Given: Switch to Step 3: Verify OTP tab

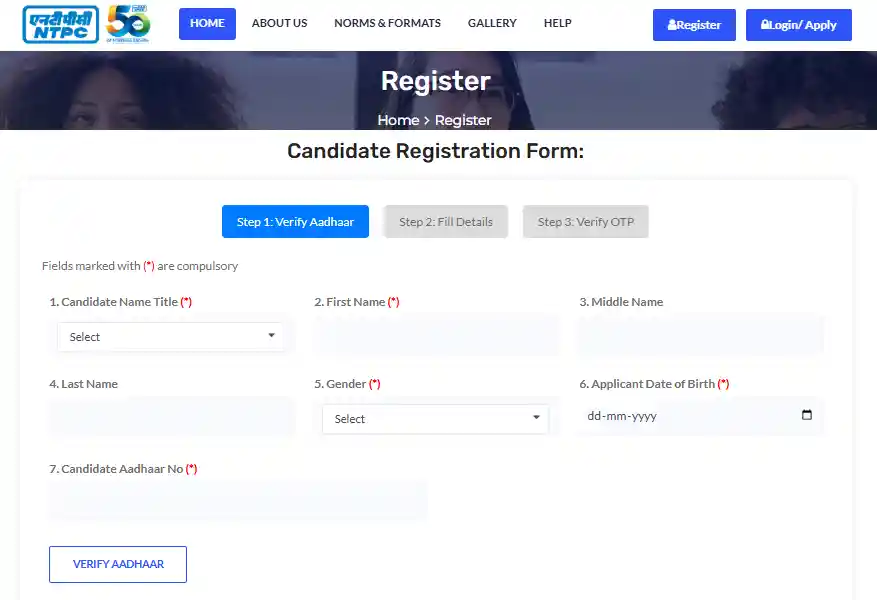Looking at the screenshot, I should tap(585, 221).
